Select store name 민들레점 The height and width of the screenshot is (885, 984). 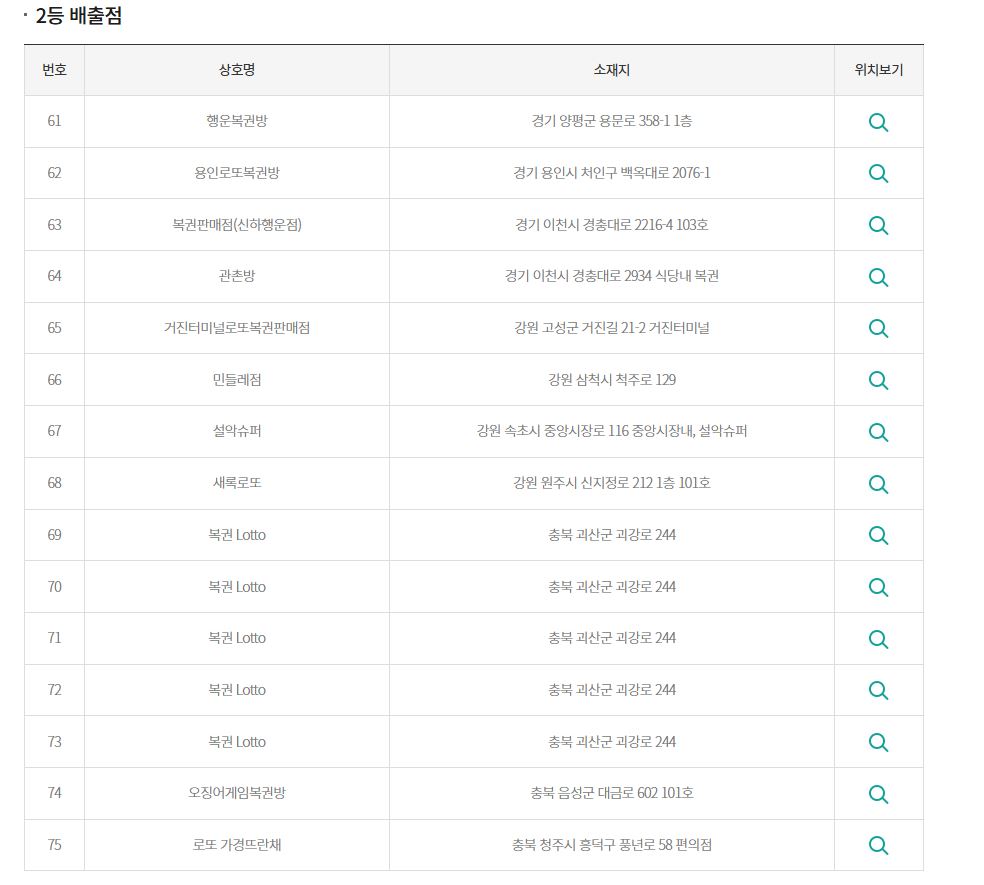[x=237, y=380]
